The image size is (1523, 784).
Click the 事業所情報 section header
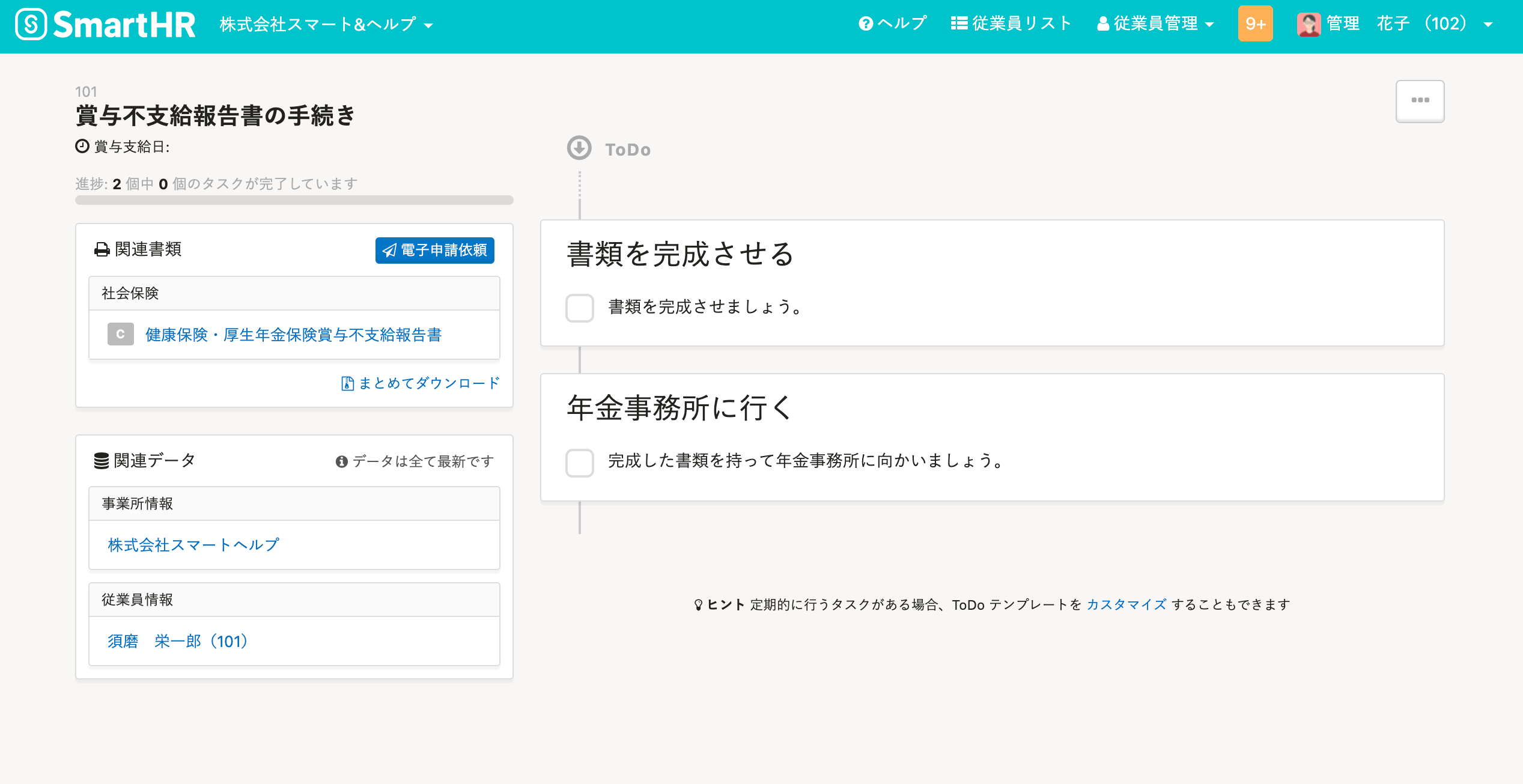click(x=294, y=503)
